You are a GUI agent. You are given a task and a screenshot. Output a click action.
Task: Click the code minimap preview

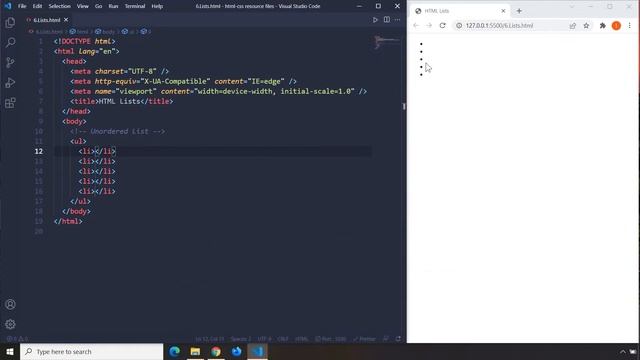coord(386,41)
